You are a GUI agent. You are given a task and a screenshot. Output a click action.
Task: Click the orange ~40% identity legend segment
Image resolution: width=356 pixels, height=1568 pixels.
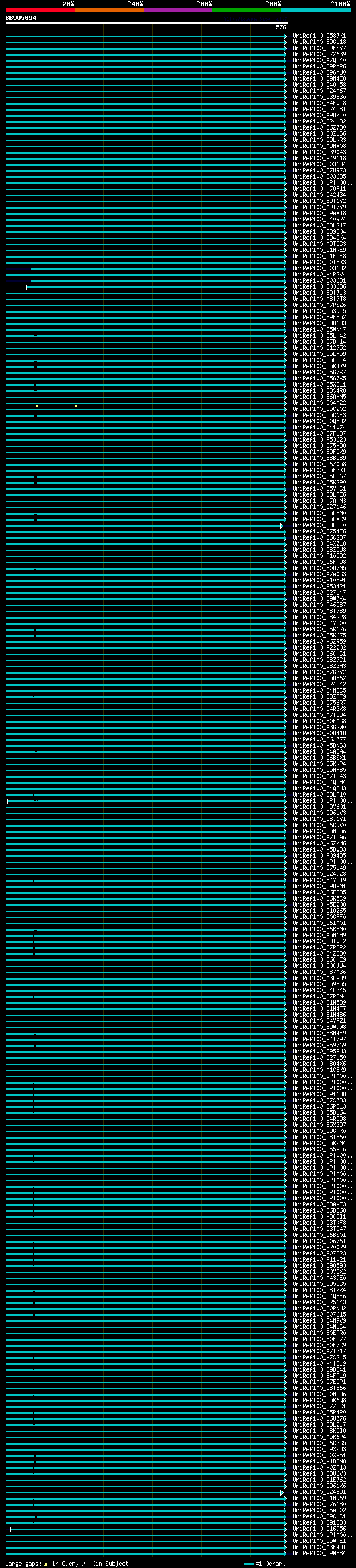click(x=109, y=10)
